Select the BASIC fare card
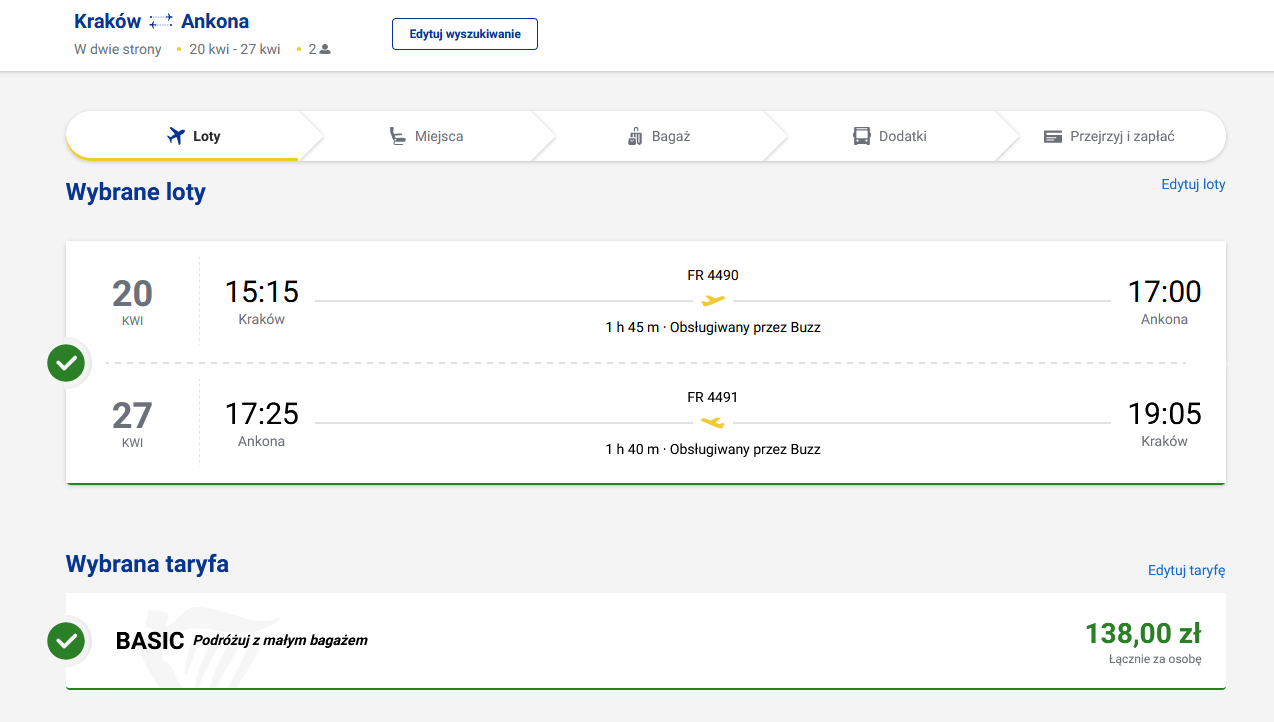The image size is (1274, 722). 646,641
